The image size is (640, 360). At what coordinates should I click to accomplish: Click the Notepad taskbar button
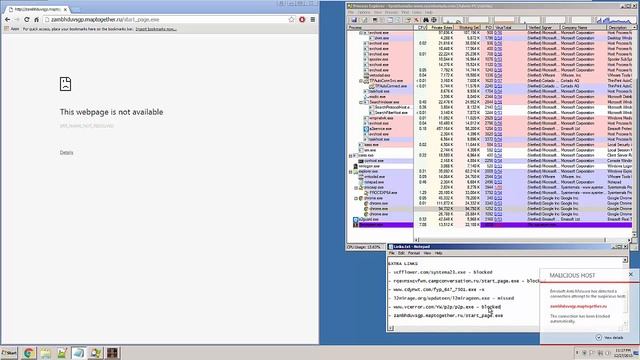pyautogui.click(x=79, y=353)
